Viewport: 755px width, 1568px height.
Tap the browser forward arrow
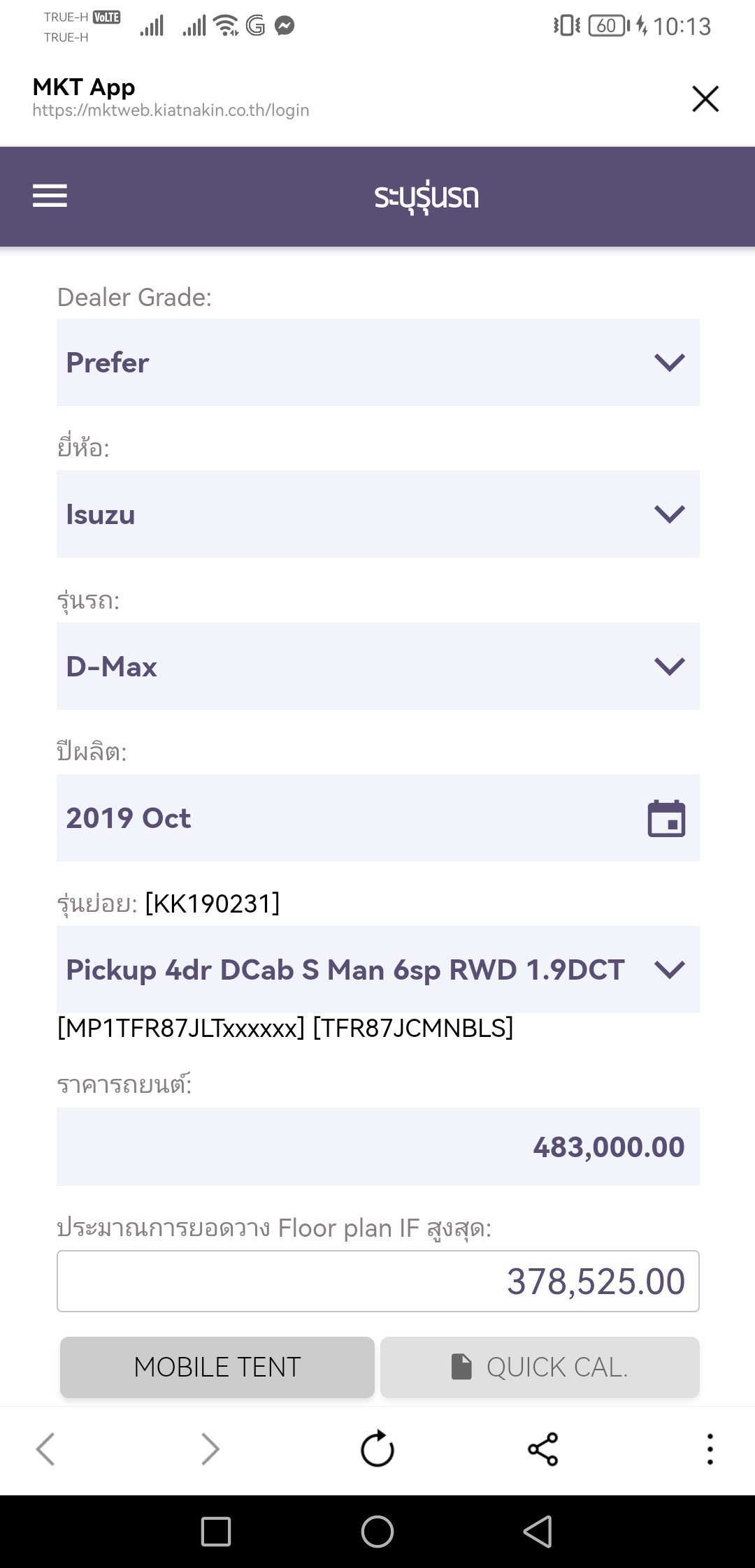(x=210, y=1449)
